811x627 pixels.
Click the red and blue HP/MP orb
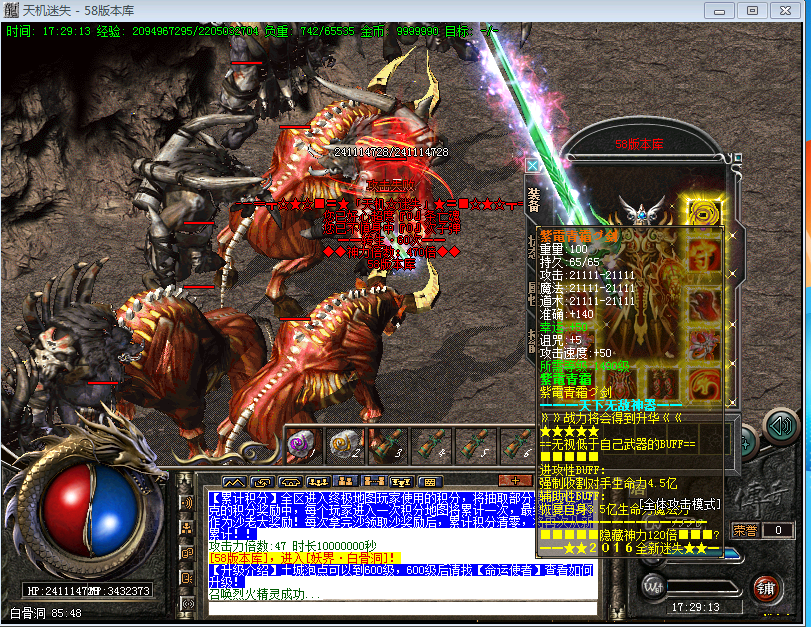[x=93, y=509]
